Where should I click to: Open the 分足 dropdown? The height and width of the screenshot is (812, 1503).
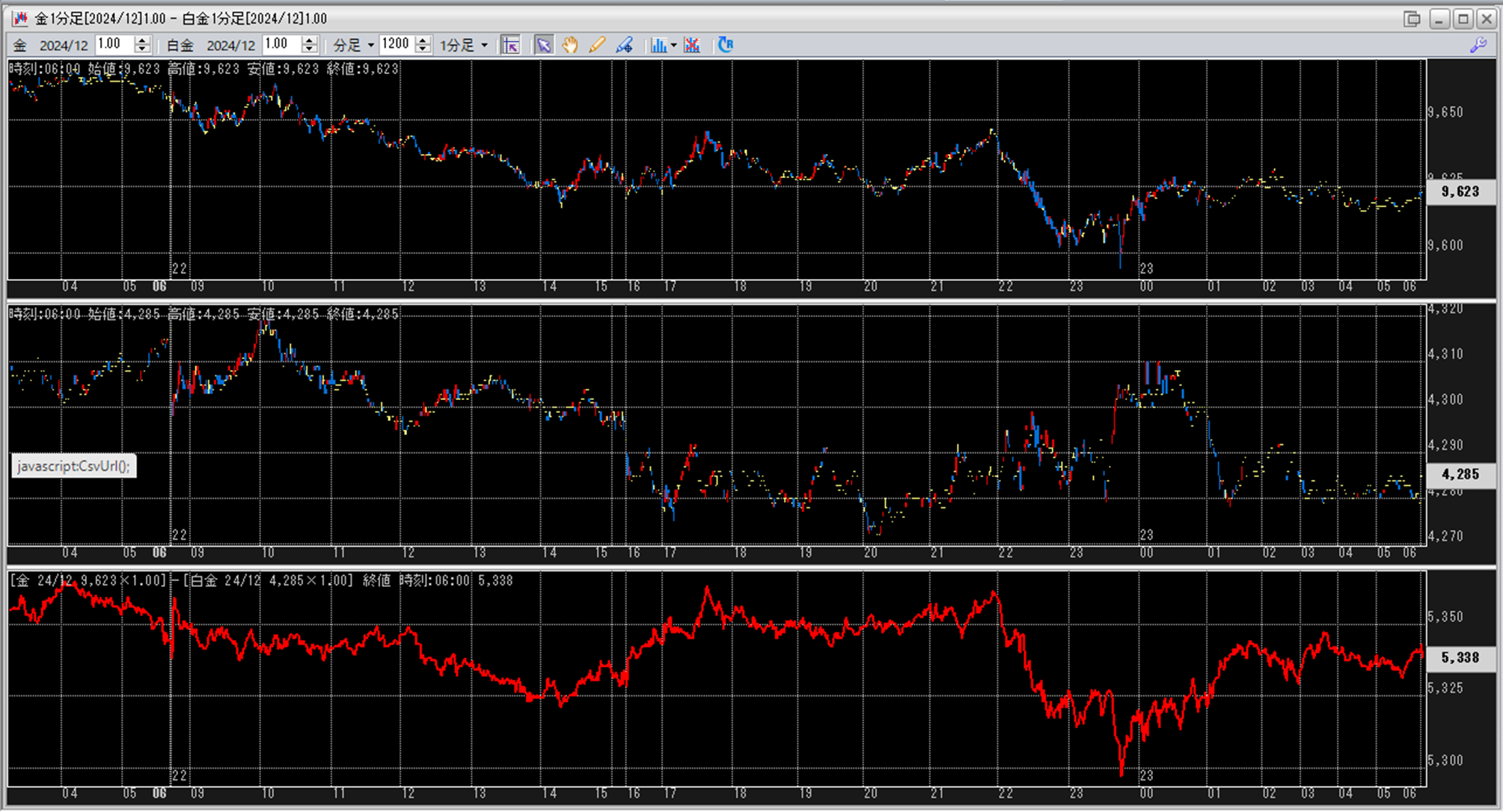click(370, 46)
